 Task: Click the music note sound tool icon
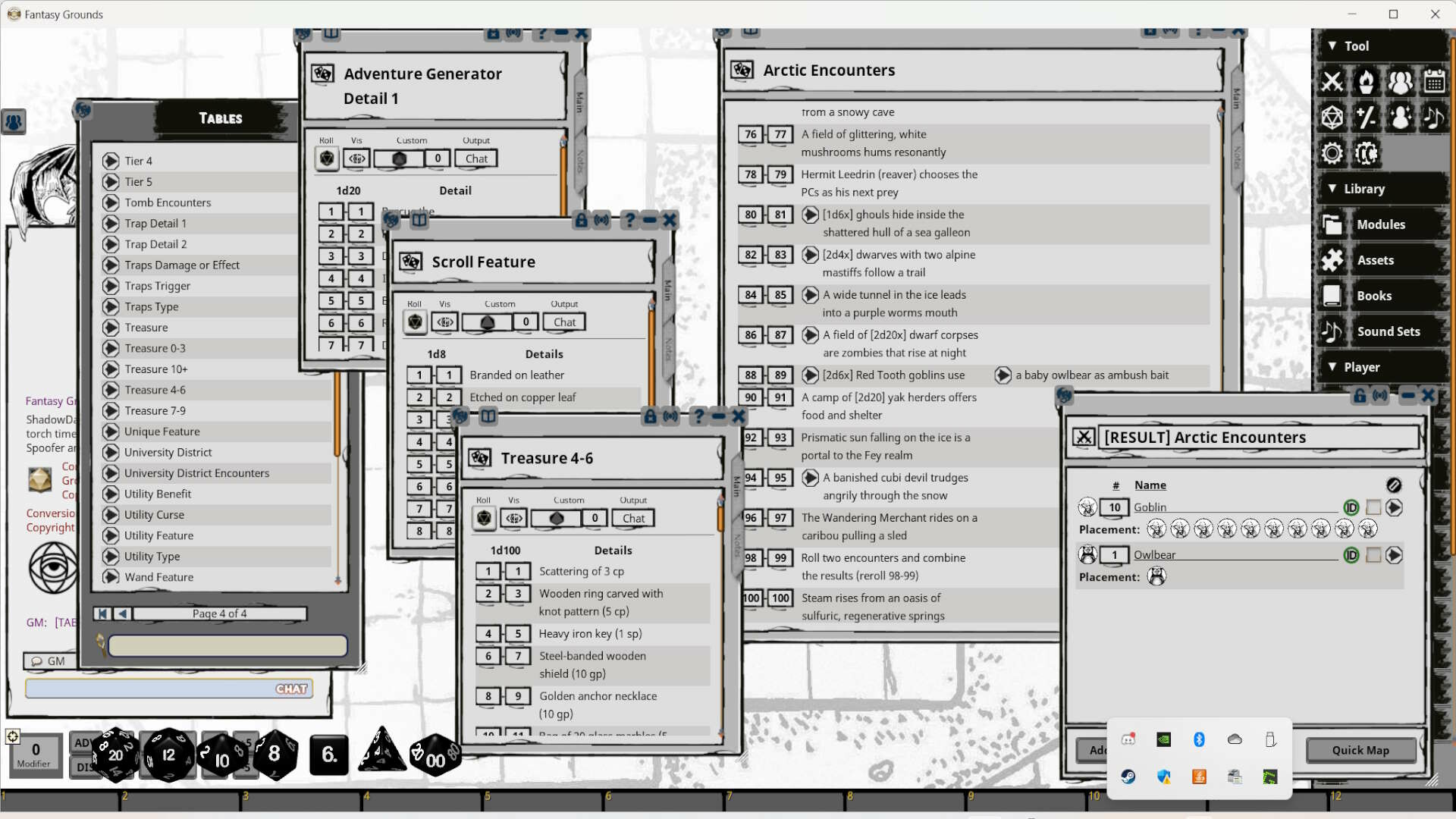(1435, 118)
